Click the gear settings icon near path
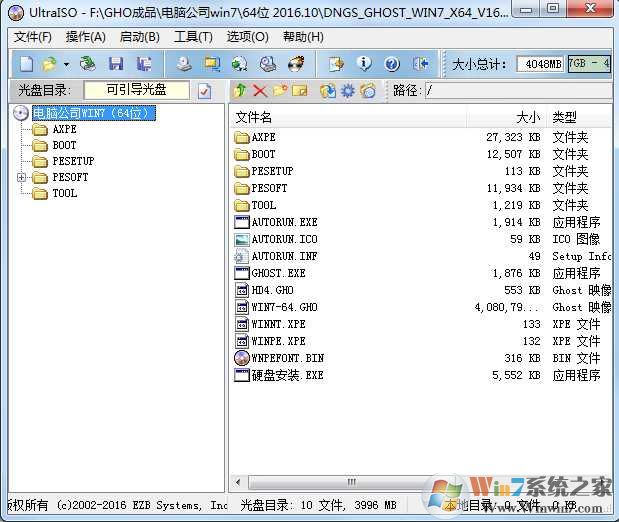619x522 pixels. 347,91
